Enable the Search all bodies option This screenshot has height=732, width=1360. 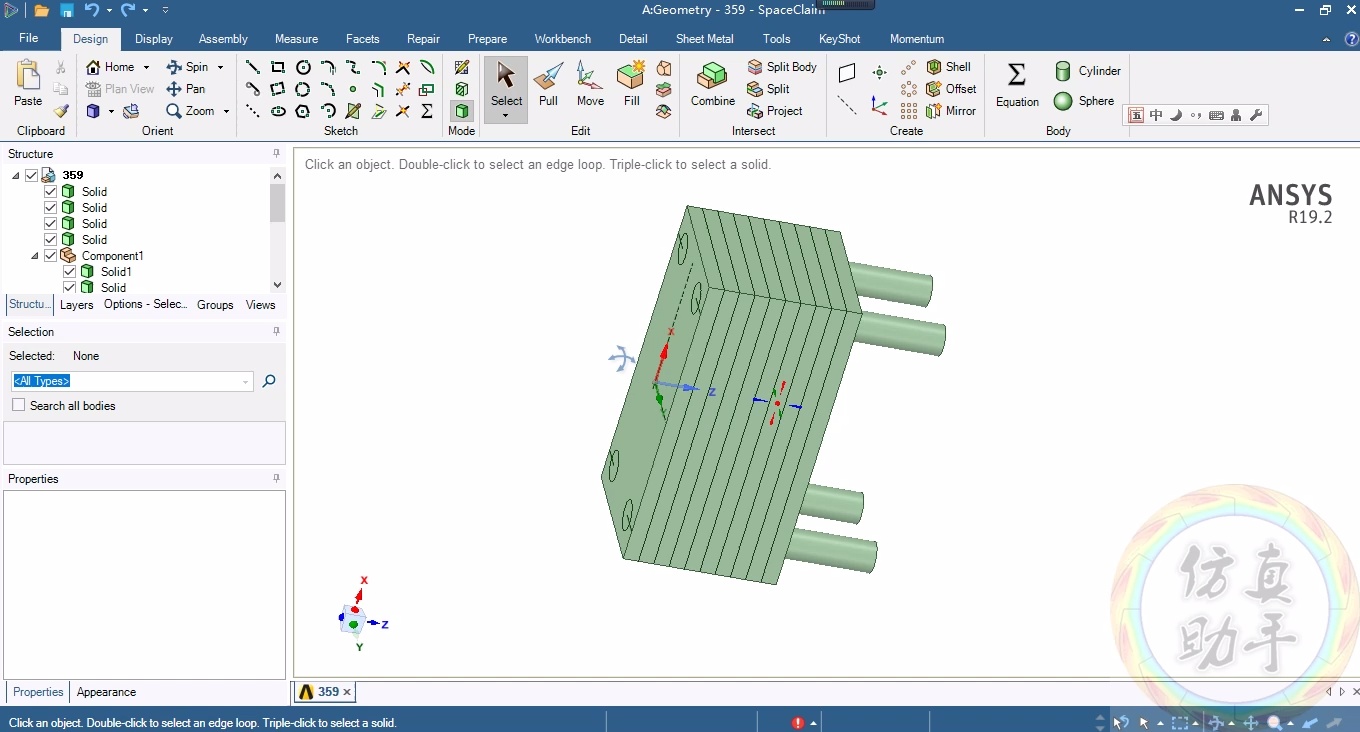pos(17,405)
